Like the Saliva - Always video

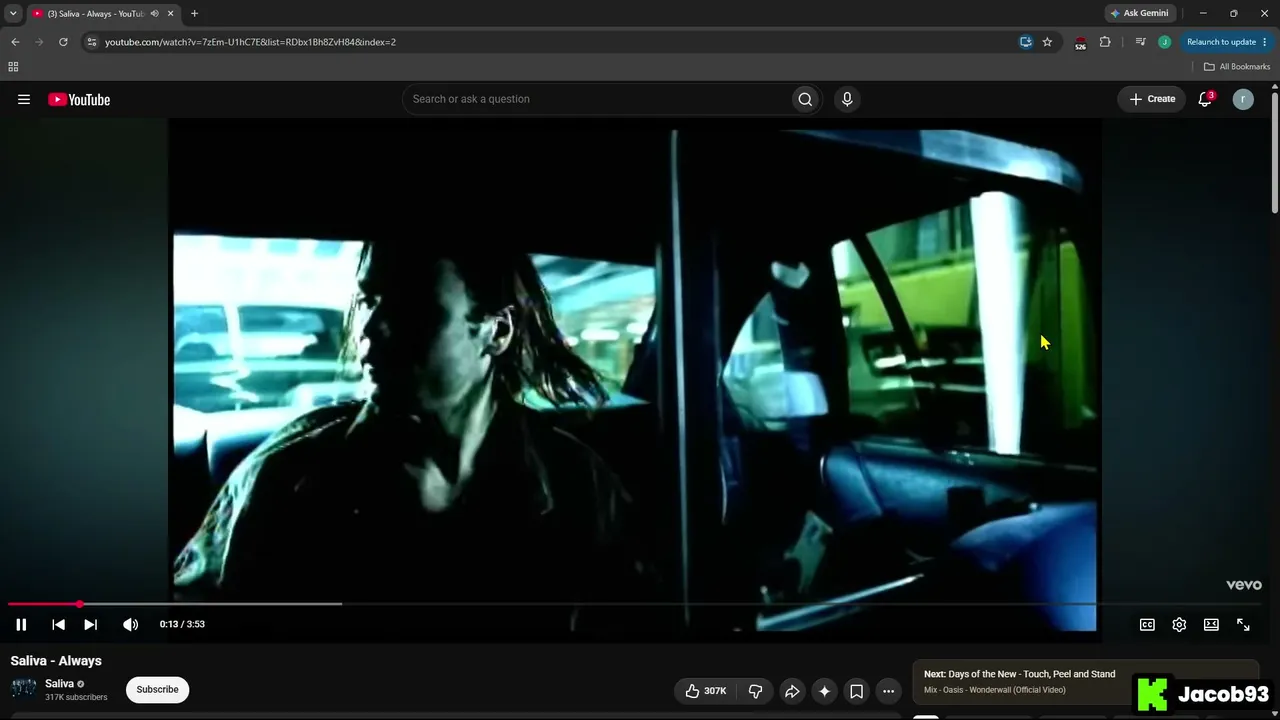[x=706, y=691]
